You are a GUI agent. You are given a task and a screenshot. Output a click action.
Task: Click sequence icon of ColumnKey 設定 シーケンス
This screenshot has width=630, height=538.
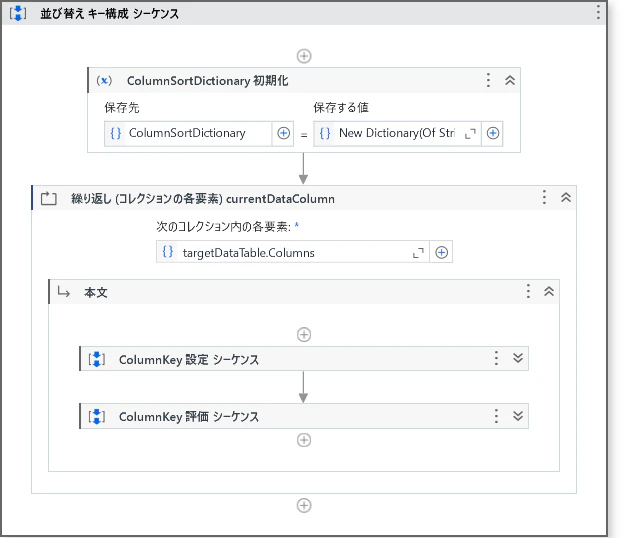point(97,359)
